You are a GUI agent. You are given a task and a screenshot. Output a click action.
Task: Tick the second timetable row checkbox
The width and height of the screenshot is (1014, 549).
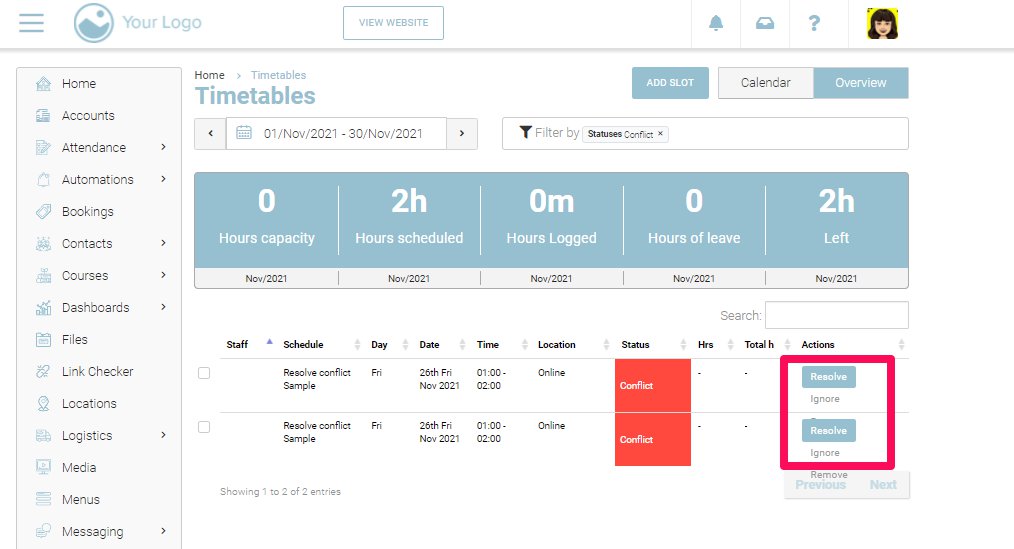(x=204, y=427)
